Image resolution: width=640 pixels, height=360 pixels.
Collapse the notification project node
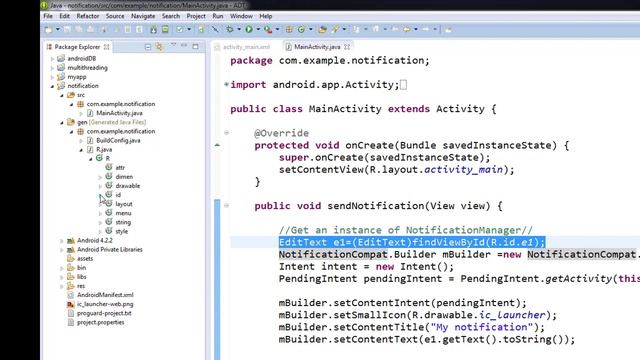[52, 86]
